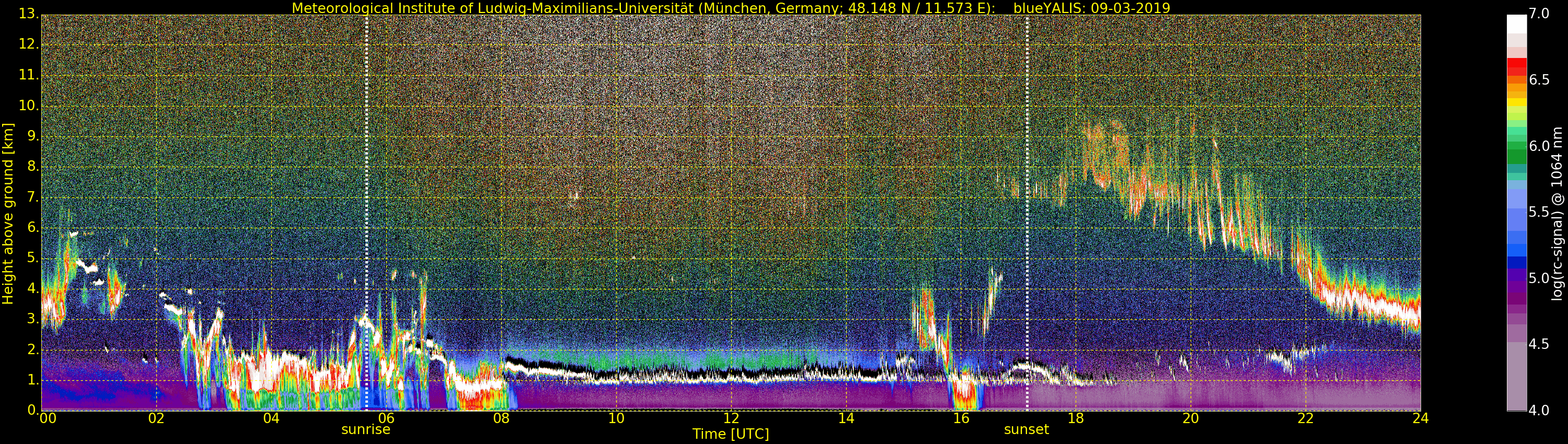Pick the white top band of the colorbar
Image resolution: width=1568 pixels, height=444 pixels.
coord(1516,23)
